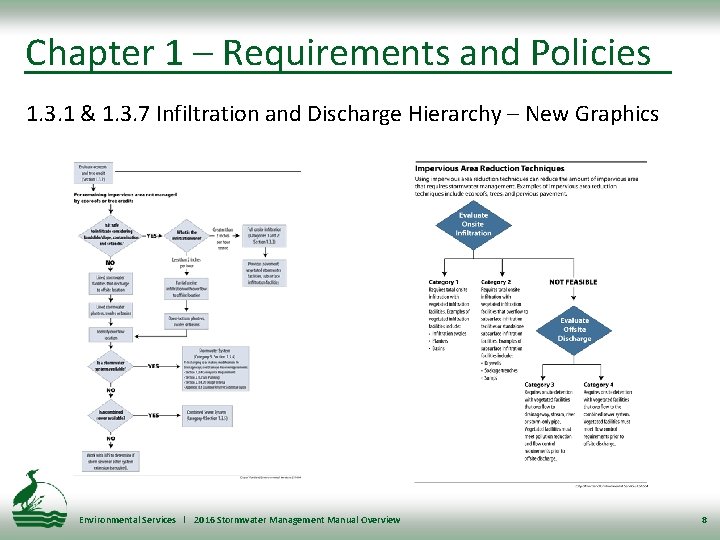Click the heron logo in the footer
Image resolution: width=720 pixels, height=540 pixels.
coord(40,498)
